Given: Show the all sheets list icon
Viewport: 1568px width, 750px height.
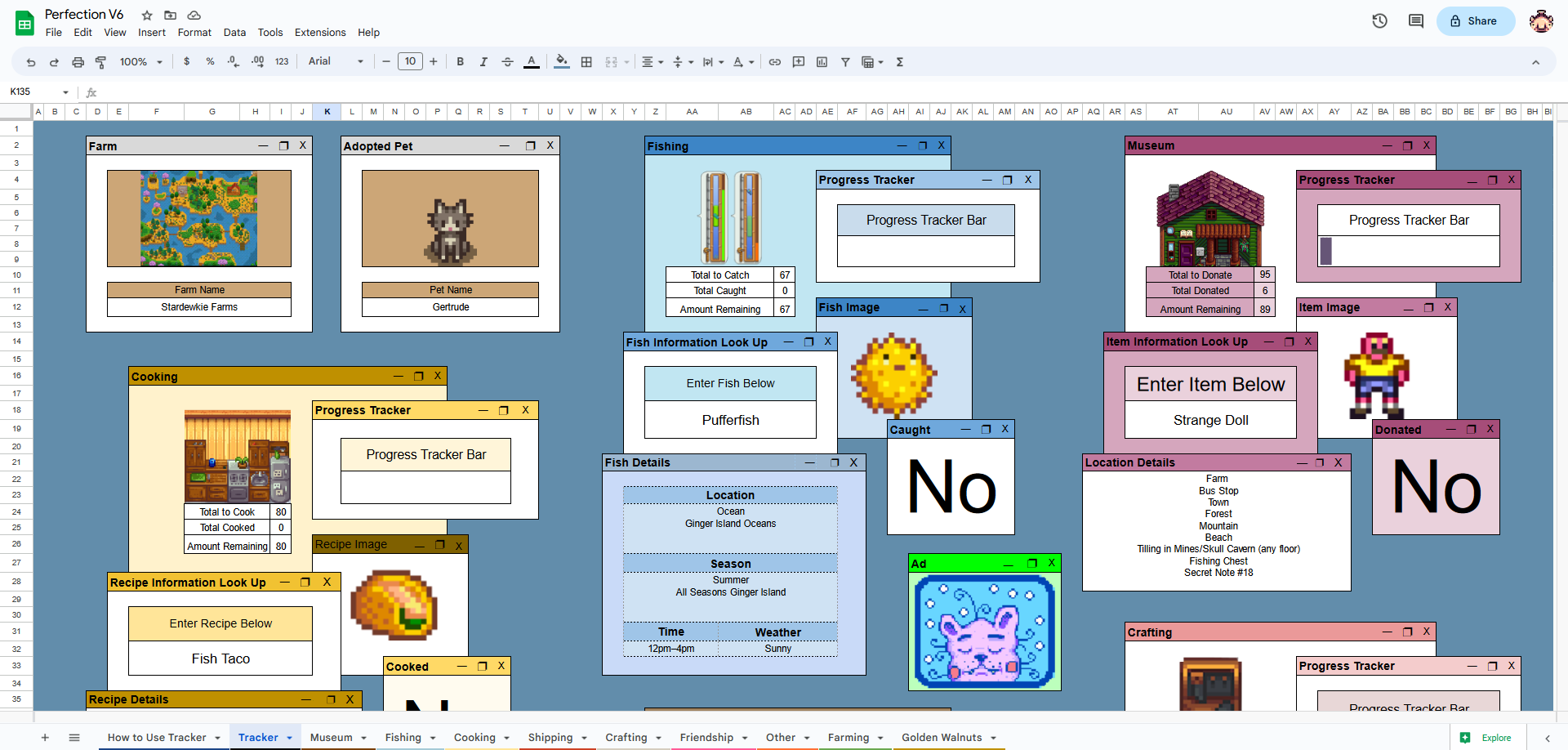Looking at the screenshot, I should click(x=74, y=738).
